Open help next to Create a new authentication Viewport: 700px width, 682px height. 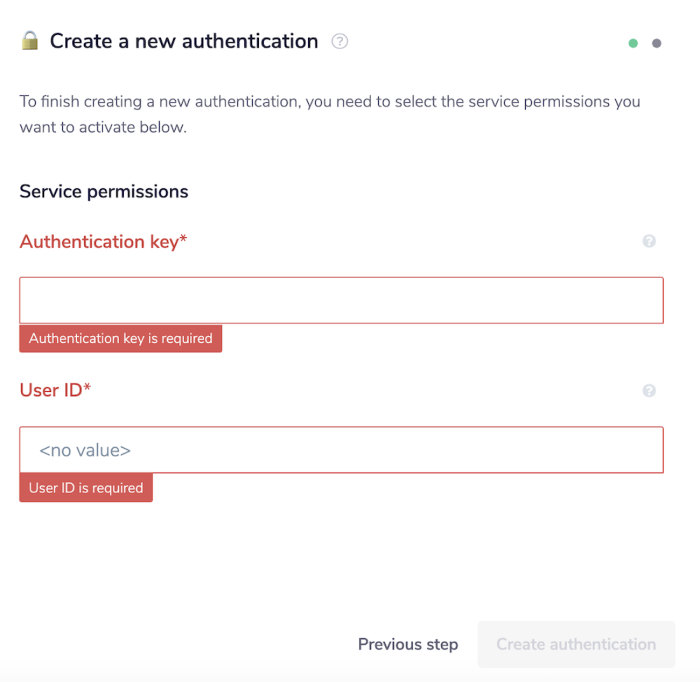pos(340,42)
